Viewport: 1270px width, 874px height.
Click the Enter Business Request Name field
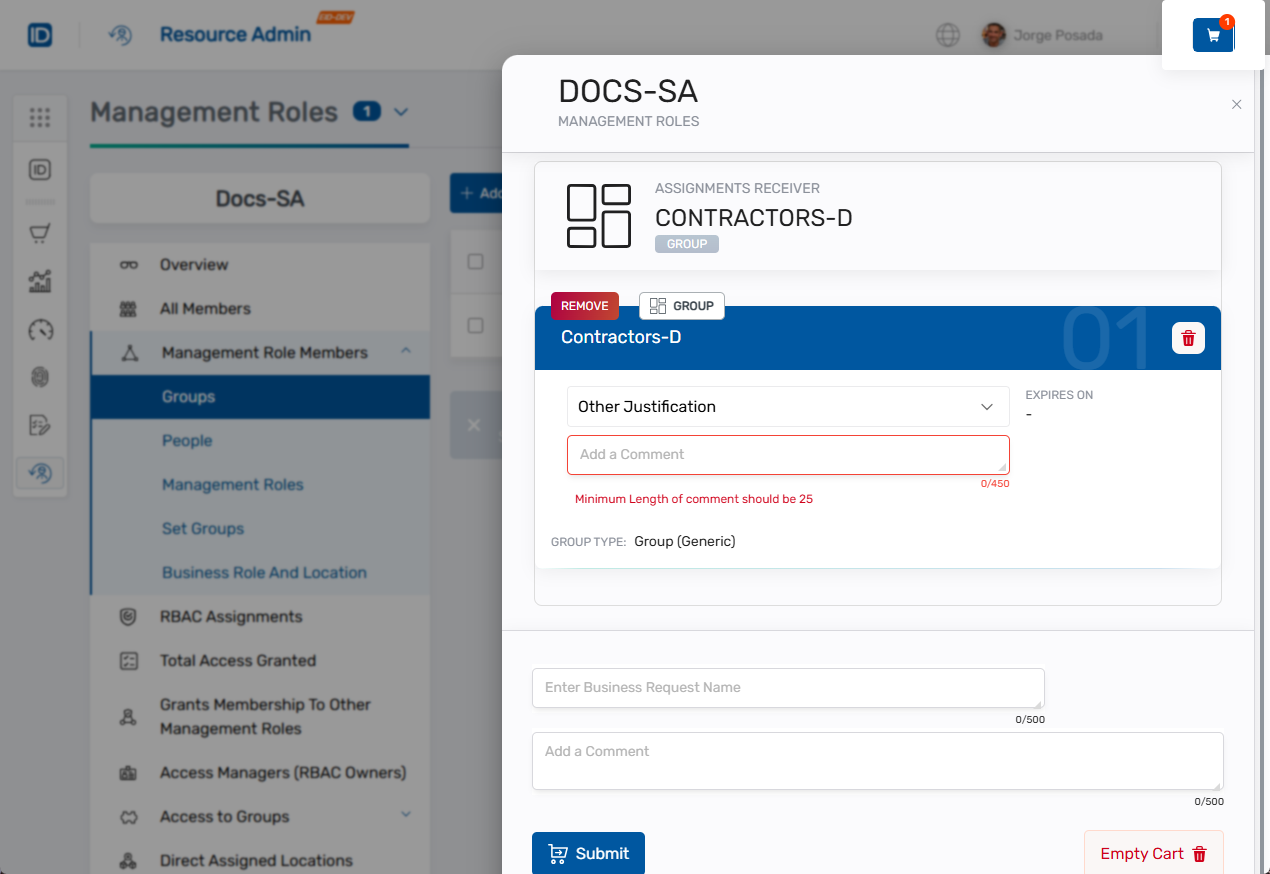click(787, 688)
